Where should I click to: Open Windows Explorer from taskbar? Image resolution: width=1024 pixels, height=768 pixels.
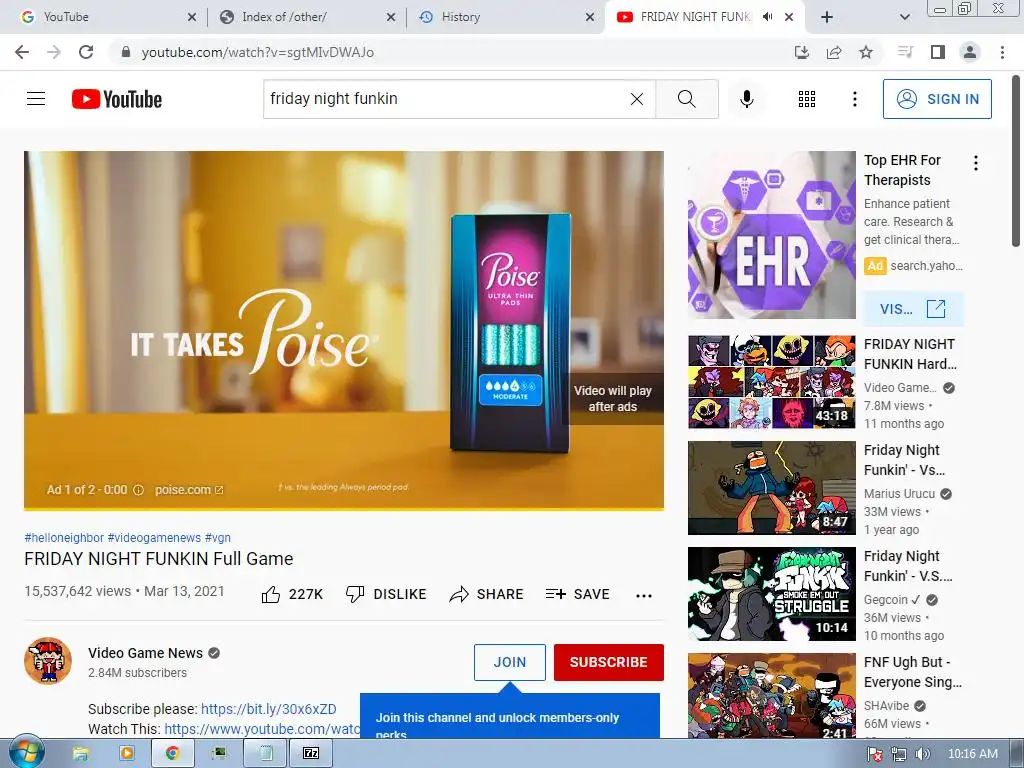click(80, 754)
